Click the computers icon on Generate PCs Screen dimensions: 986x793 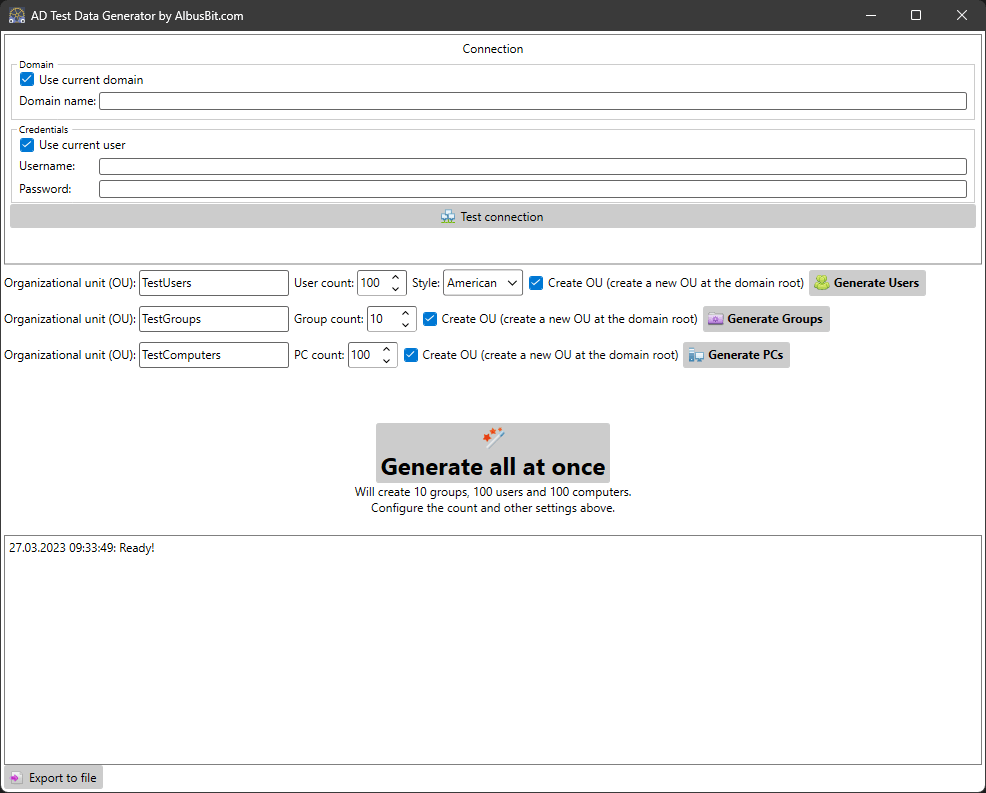(x=696, y=355)
